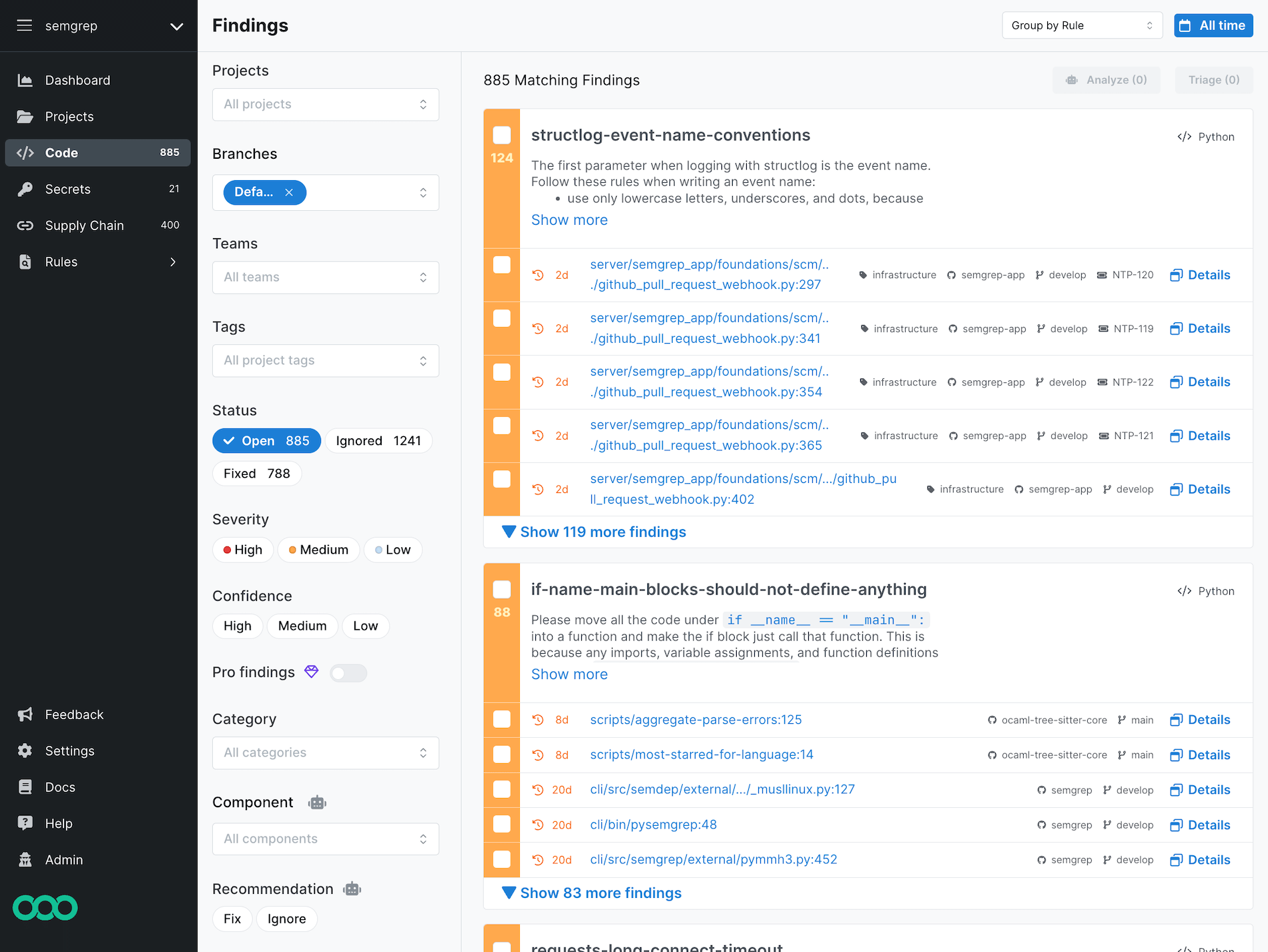Screen dimensions: 1268x952
Task: Select the Secrets key icon in sidebar
Action: 25,189
